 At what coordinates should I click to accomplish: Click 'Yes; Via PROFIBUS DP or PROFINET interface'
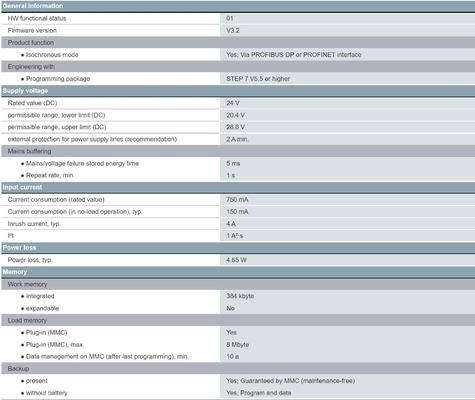coord(294,55)
